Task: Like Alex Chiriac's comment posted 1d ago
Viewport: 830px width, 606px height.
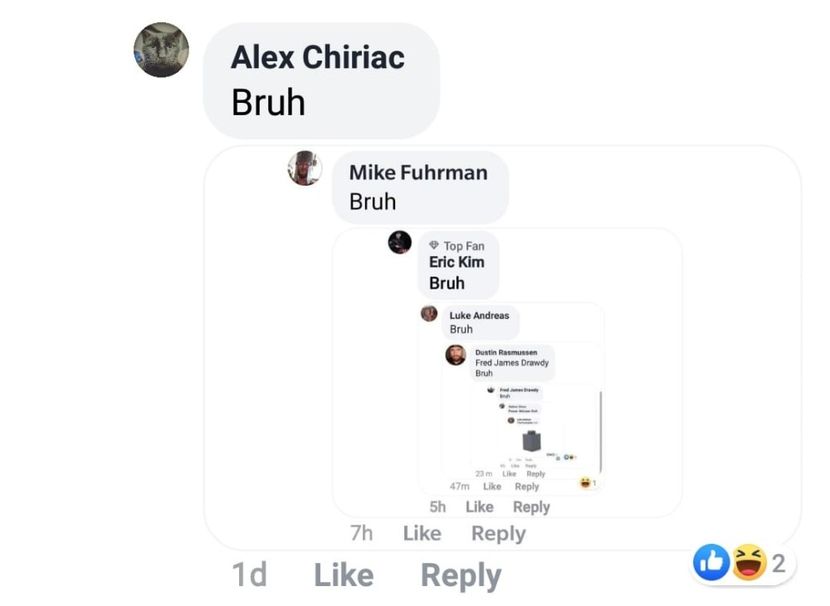Action: (344, 575)
